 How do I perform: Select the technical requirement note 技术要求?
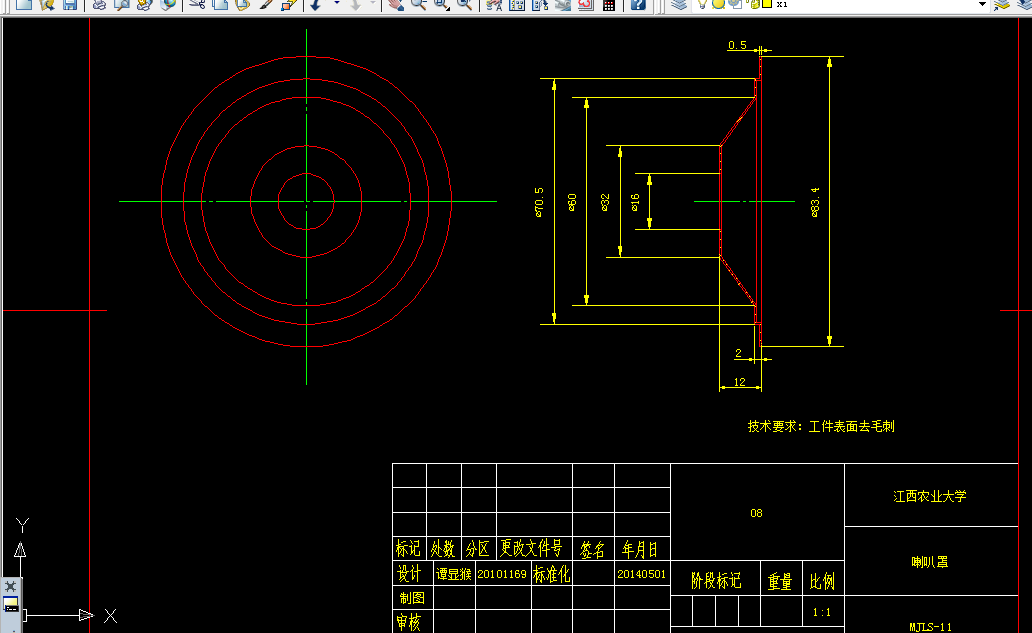pos(821,426)
